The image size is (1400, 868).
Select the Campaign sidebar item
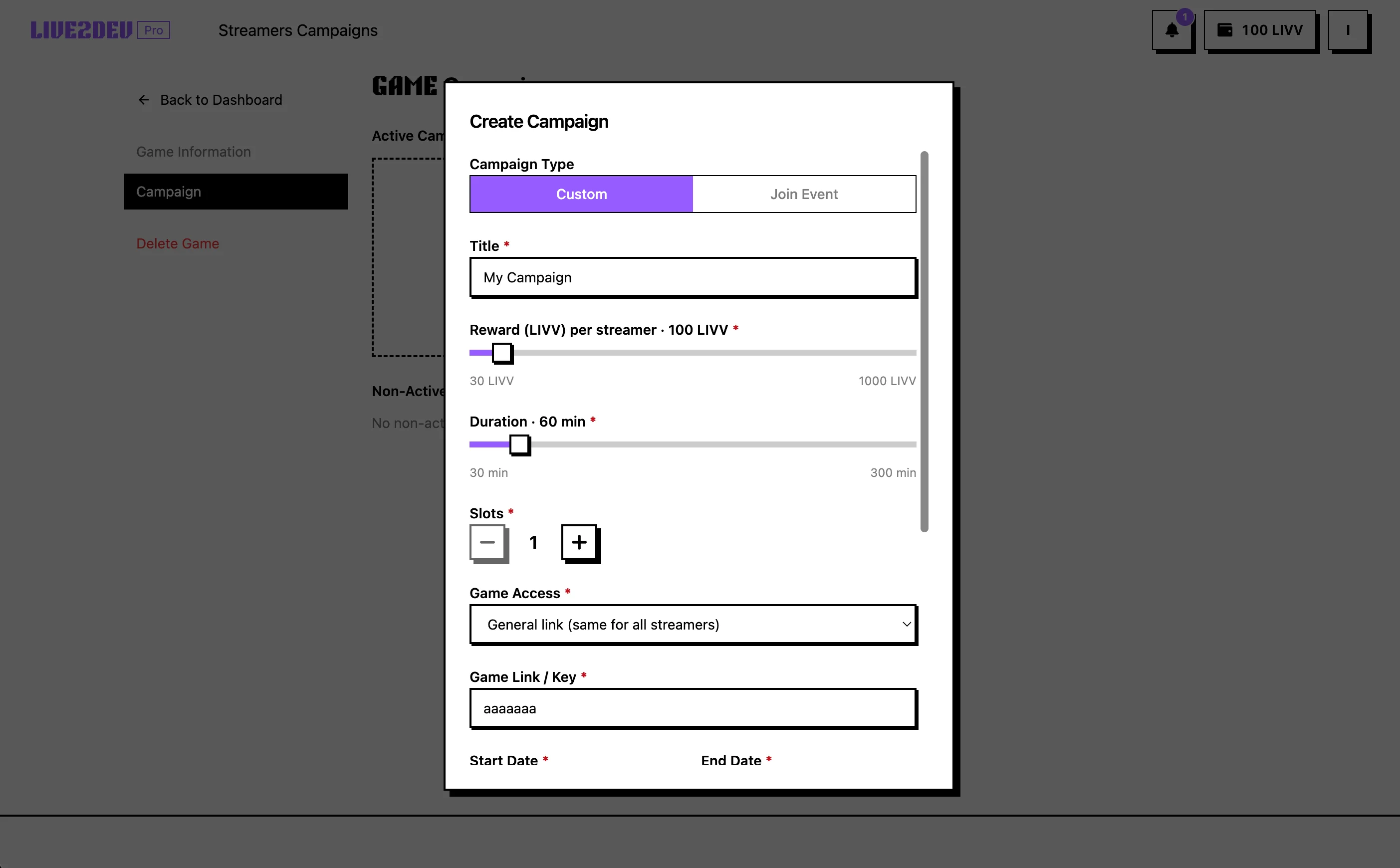pyautogui.click(x=236, y=192)
